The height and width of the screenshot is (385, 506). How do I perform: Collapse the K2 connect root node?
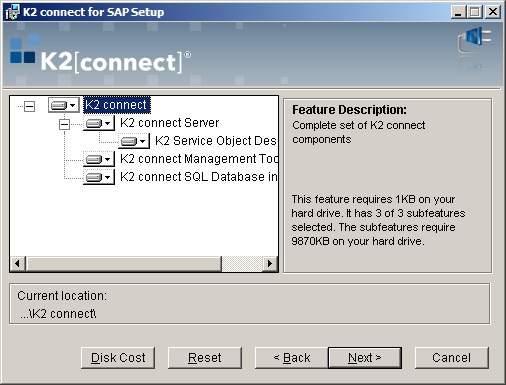point(29,107)
